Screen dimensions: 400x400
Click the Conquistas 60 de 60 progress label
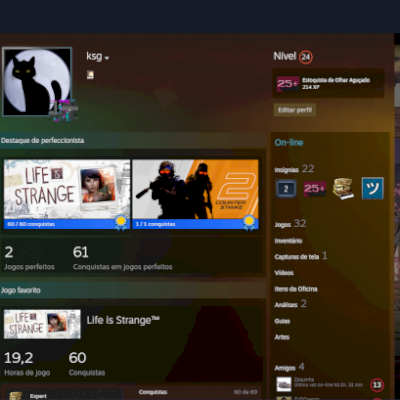[x=198, y=392]
